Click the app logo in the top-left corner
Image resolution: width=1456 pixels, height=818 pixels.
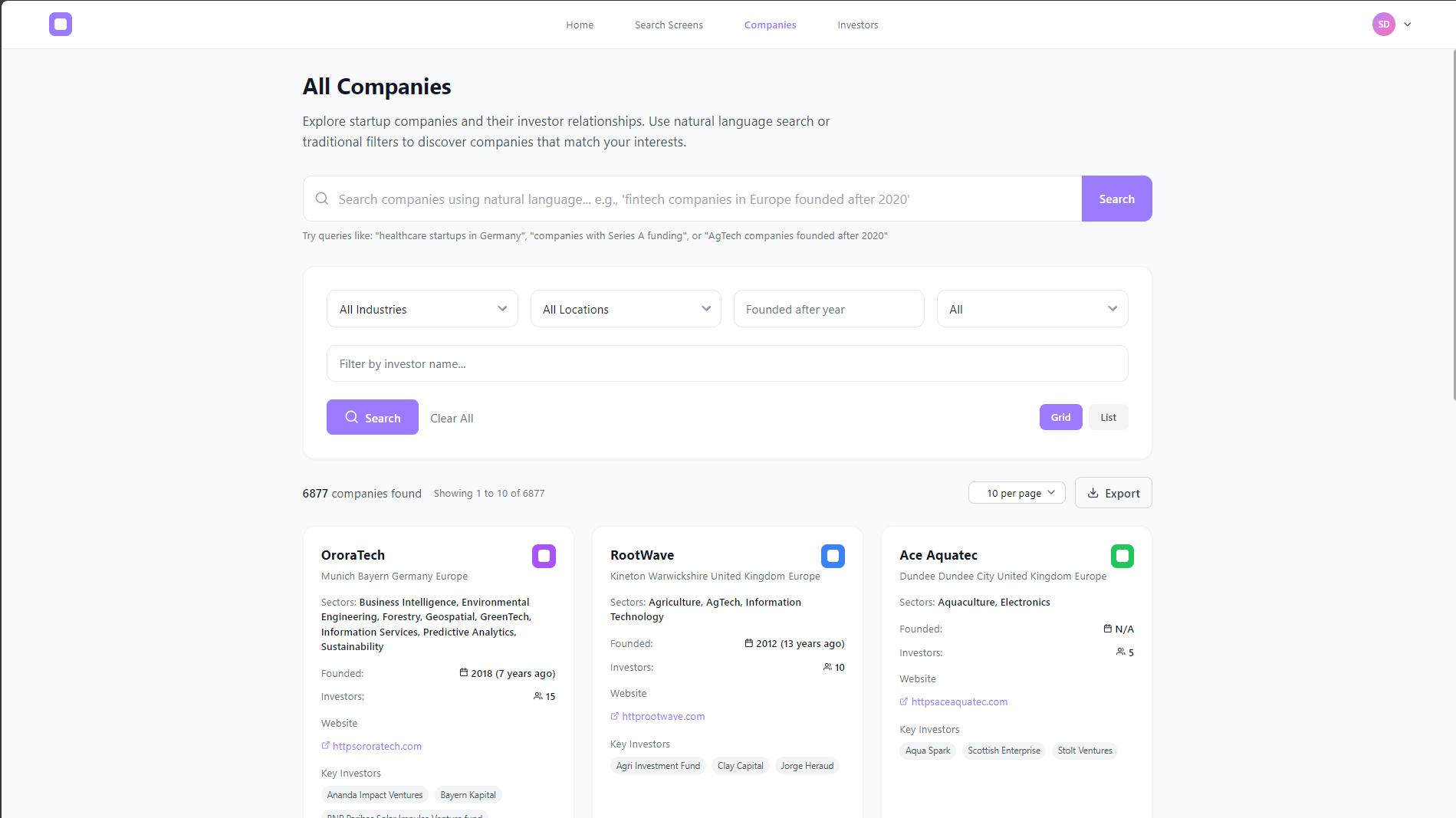pyautogui.click(x=61, y=24)
